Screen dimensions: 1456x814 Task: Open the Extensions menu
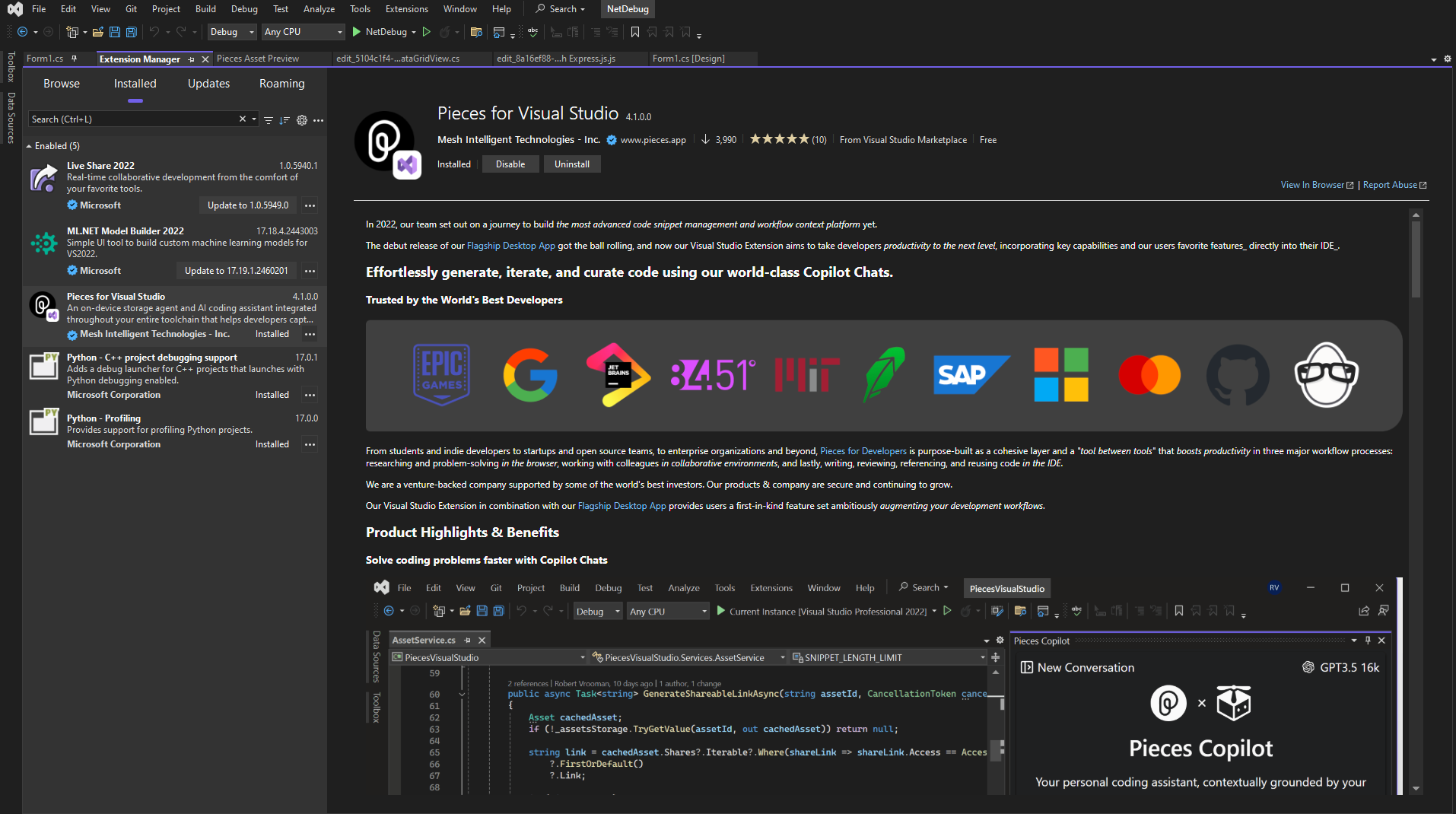pyautogui.click(x=407, y=9)
